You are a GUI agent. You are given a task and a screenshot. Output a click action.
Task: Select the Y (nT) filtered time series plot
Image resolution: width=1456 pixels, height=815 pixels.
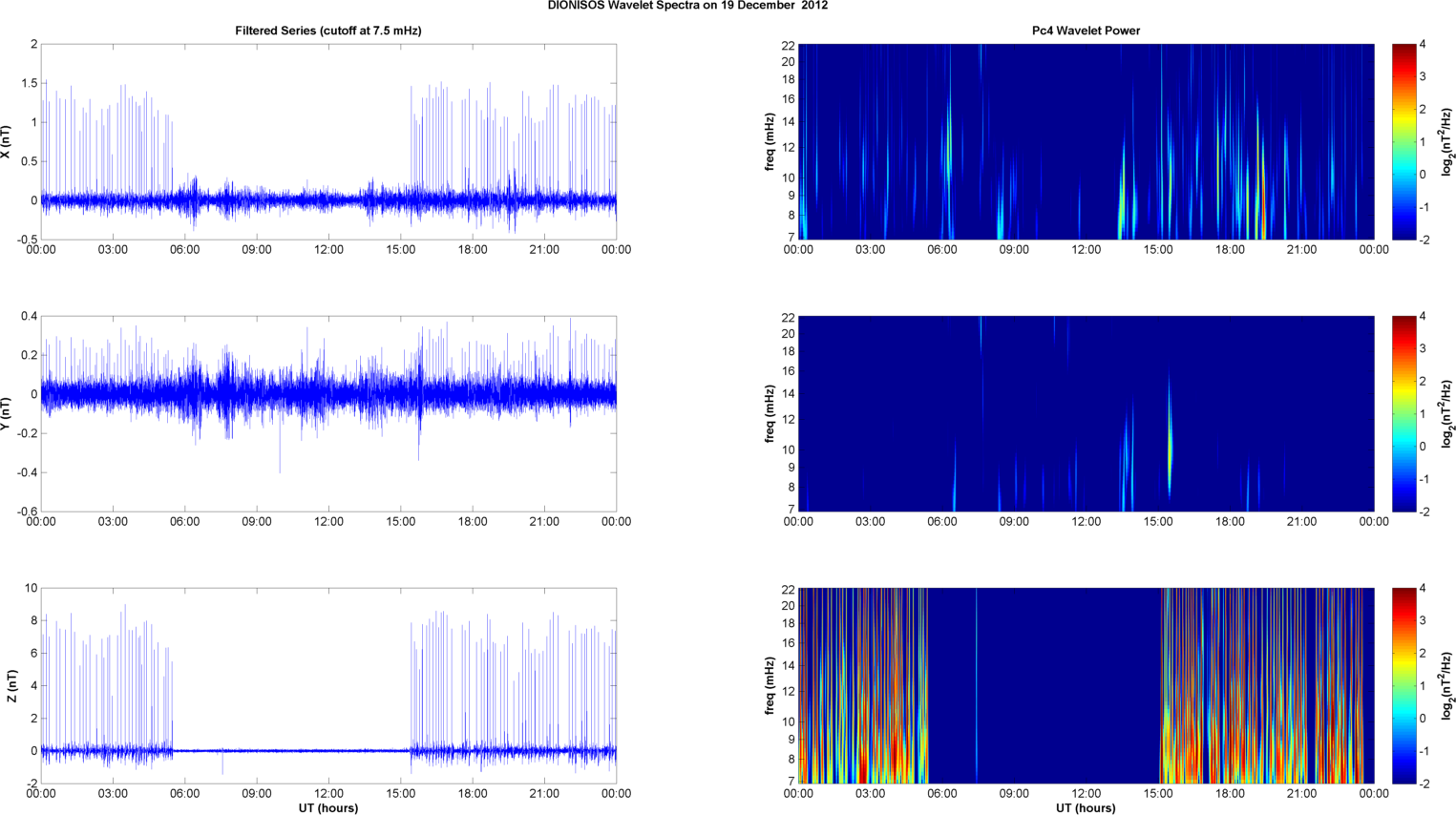328,413
